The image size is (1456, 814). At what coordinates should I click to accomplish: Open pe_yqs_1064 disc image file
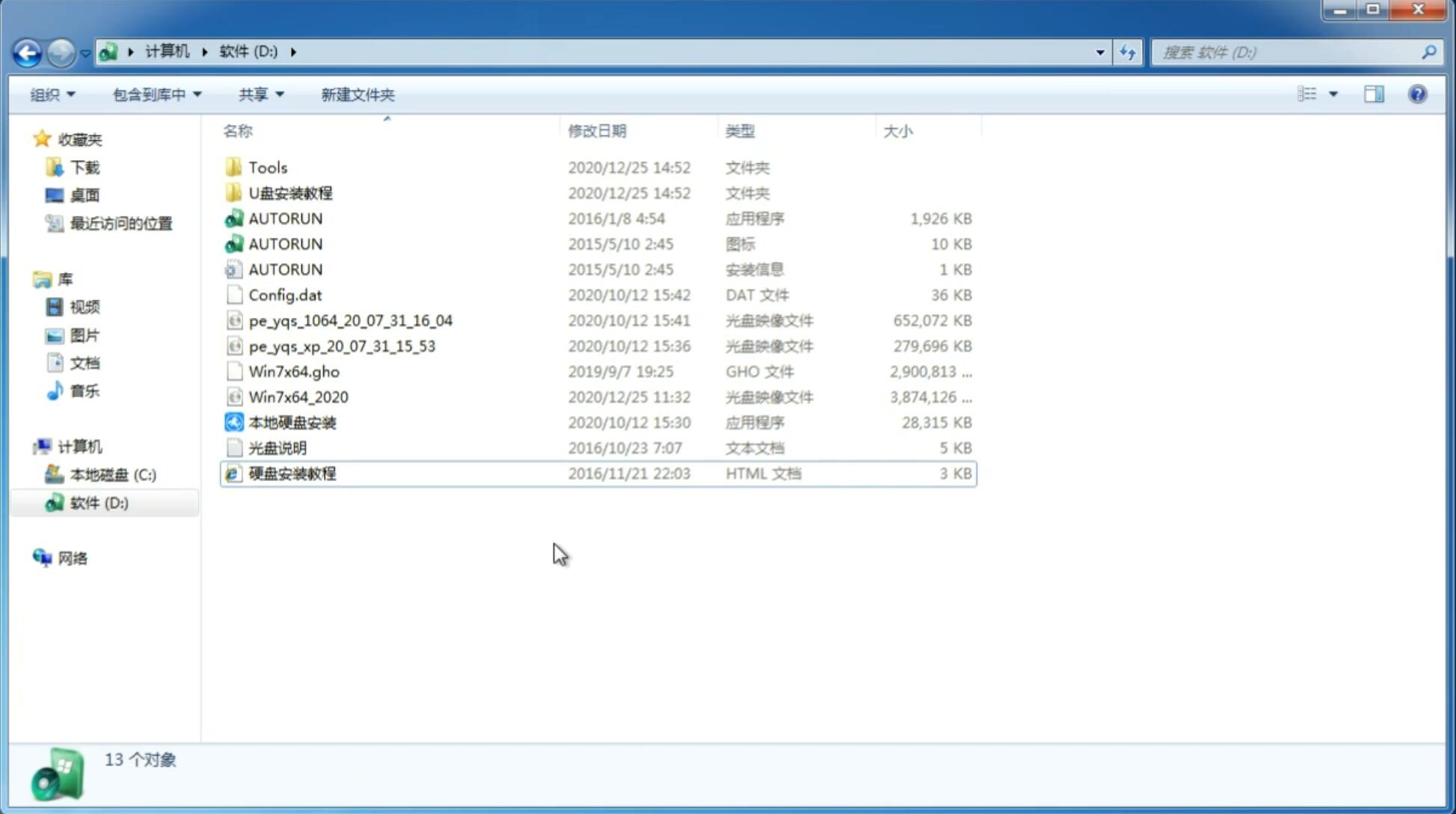click(350, 320)
